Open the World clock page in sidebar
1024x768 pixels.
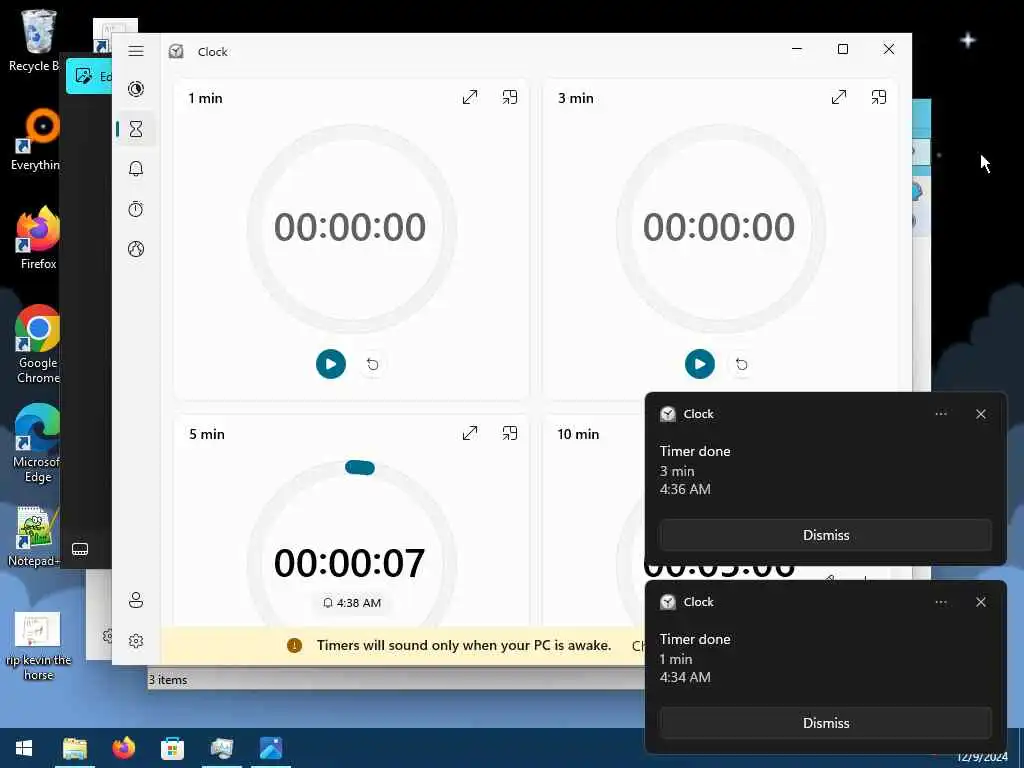pyautogui.click(x=136, y=249)
